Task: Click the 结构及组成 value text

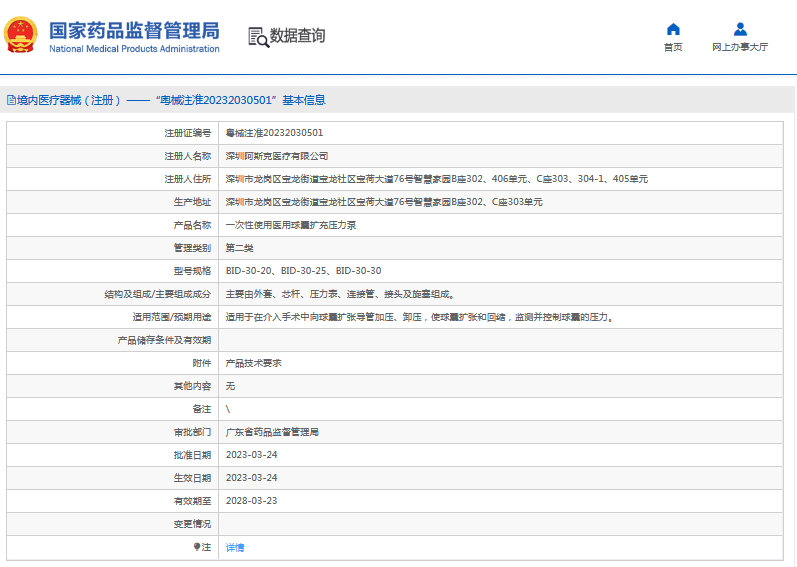Action: [340, 294]
